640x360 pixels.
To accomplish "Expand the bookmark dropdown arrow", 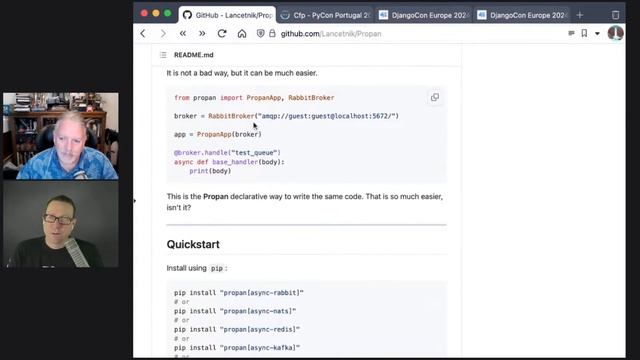I will (x=597, y=34).
